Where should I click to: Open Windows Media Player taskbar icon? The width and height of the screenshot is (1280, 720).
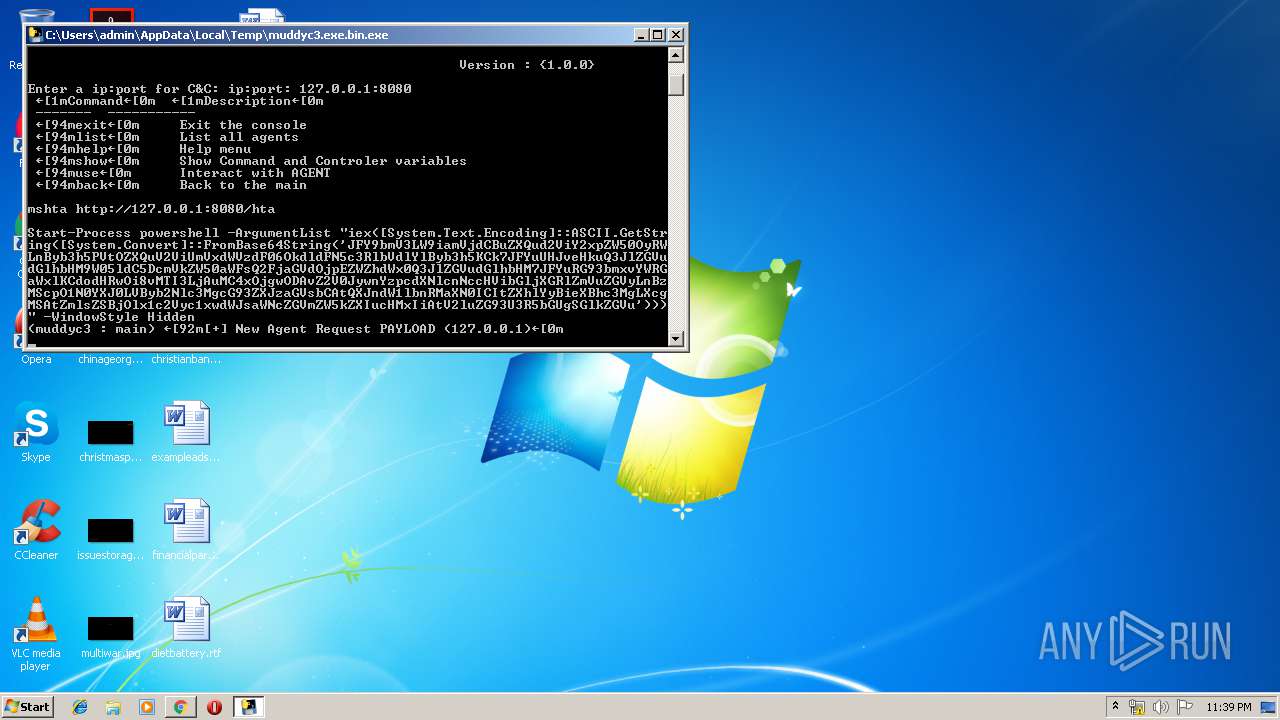[x=147, y=707]
